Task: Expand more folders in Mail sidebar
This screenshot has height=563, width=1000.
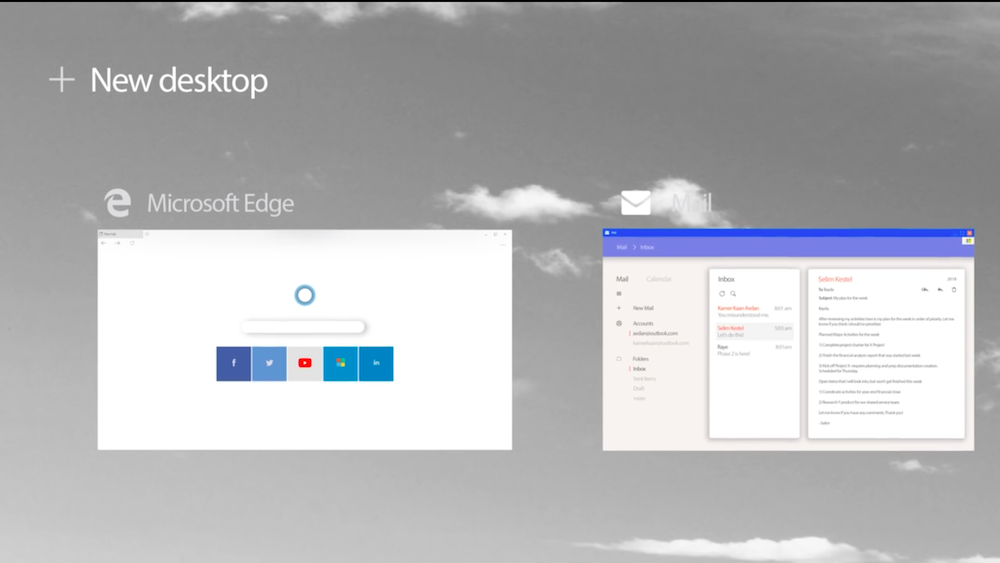Action: (x=639, y=398)
